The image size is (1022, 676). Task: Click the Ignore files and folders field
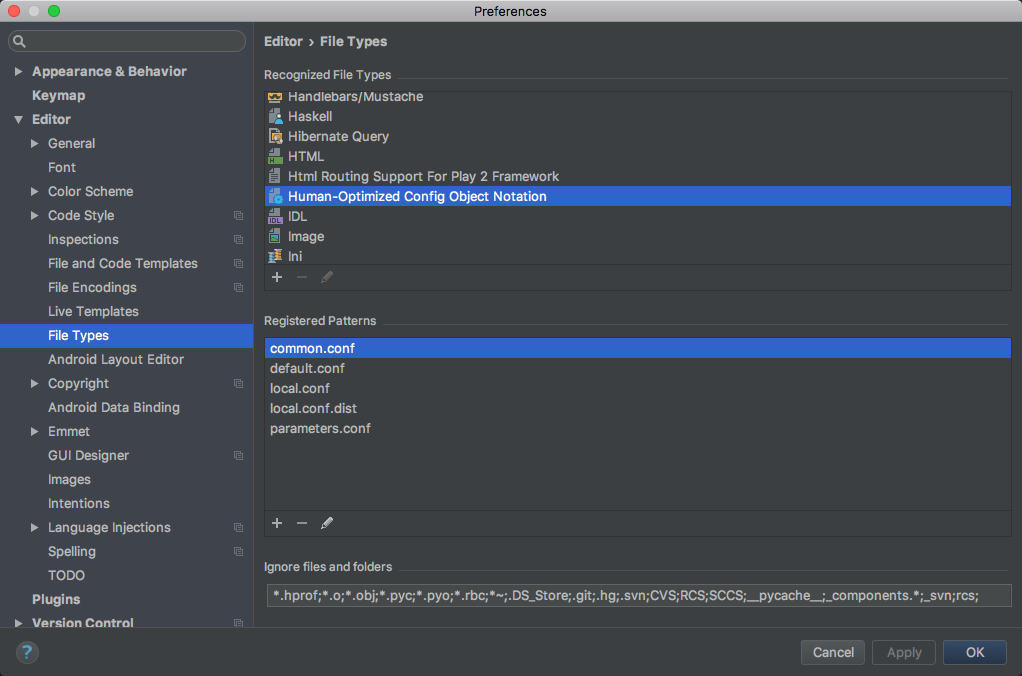(638, 596)
